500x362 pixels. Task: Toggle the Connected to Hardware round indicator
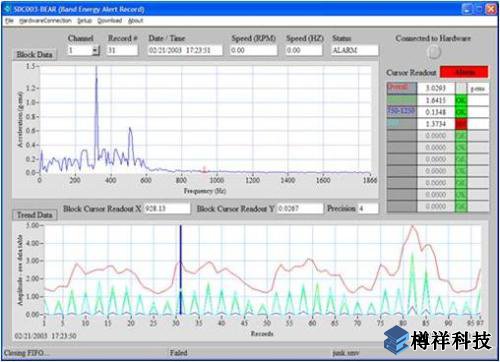click(x=434, y=52)
